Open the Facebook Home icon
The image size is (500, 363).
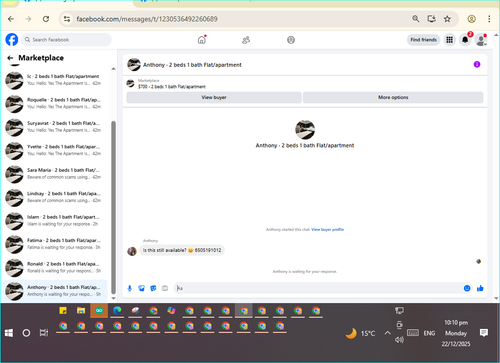(202, 40)
